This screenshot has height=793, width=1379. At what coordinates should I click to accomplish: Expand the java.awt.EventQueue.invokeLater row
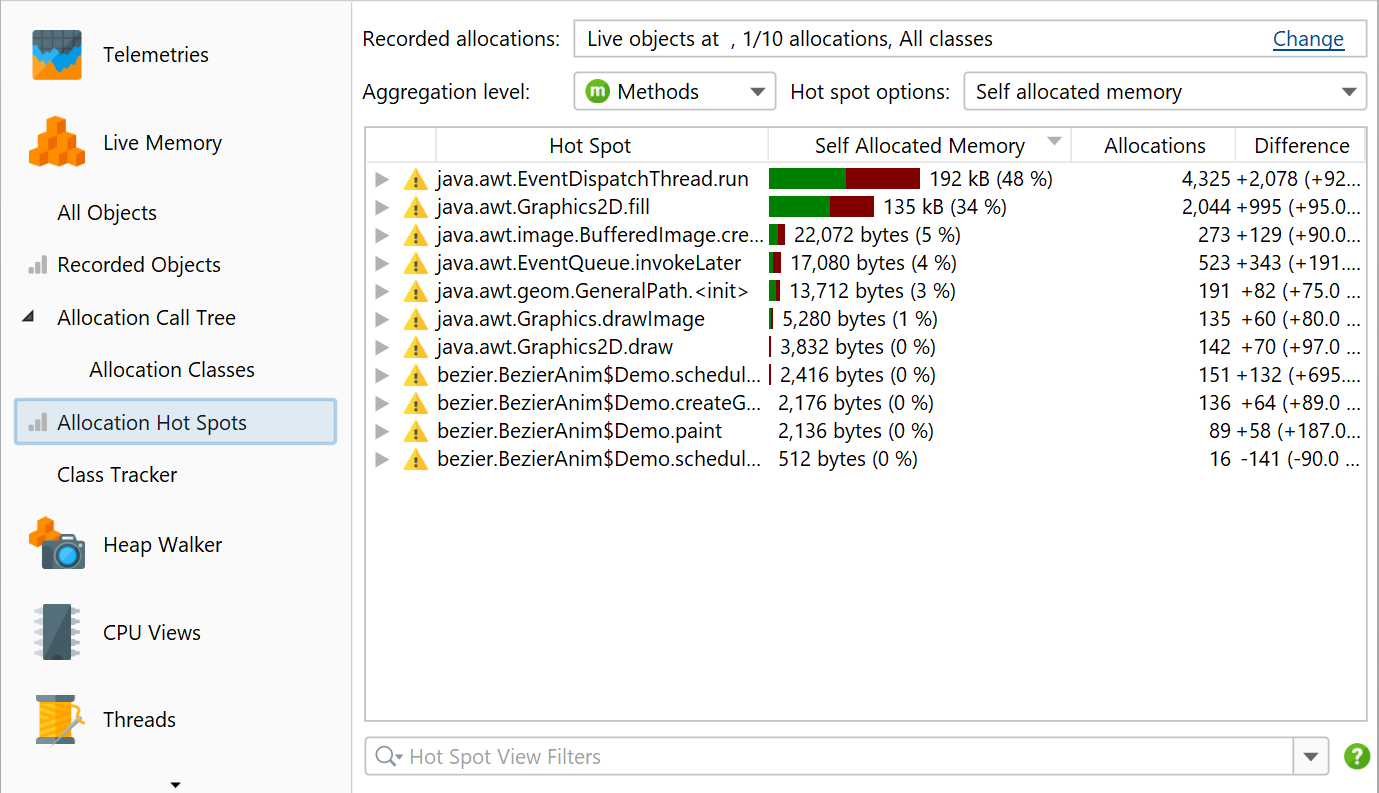click(381, 264)
